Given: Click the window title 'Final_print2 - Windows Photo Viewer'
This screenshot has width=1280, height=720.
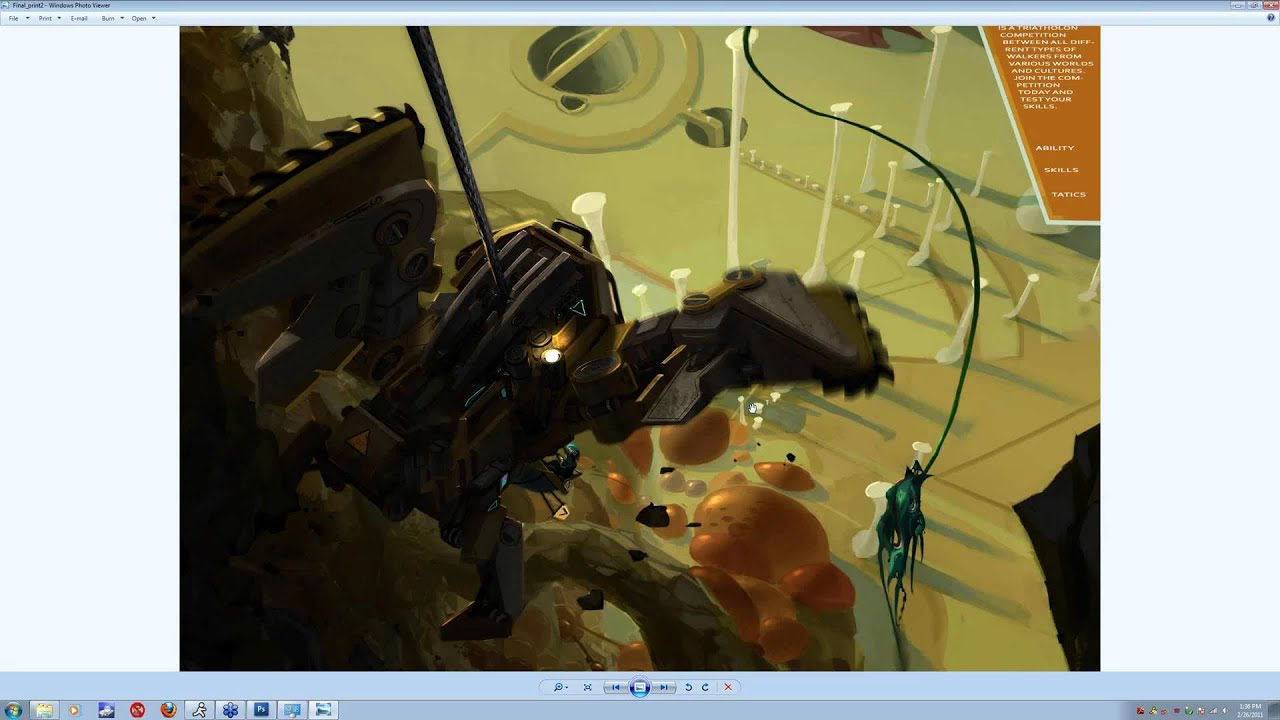Looking at the screenshot, I should 62,5.
